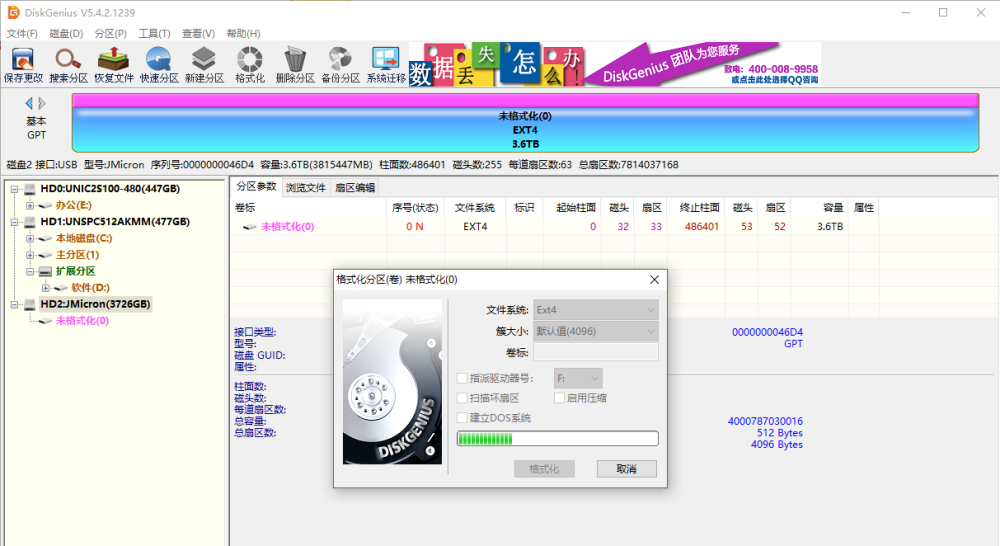Collapse the HD1:UNSPC512AKMM tree node
1000x546 pixels.
coord(14,222)
